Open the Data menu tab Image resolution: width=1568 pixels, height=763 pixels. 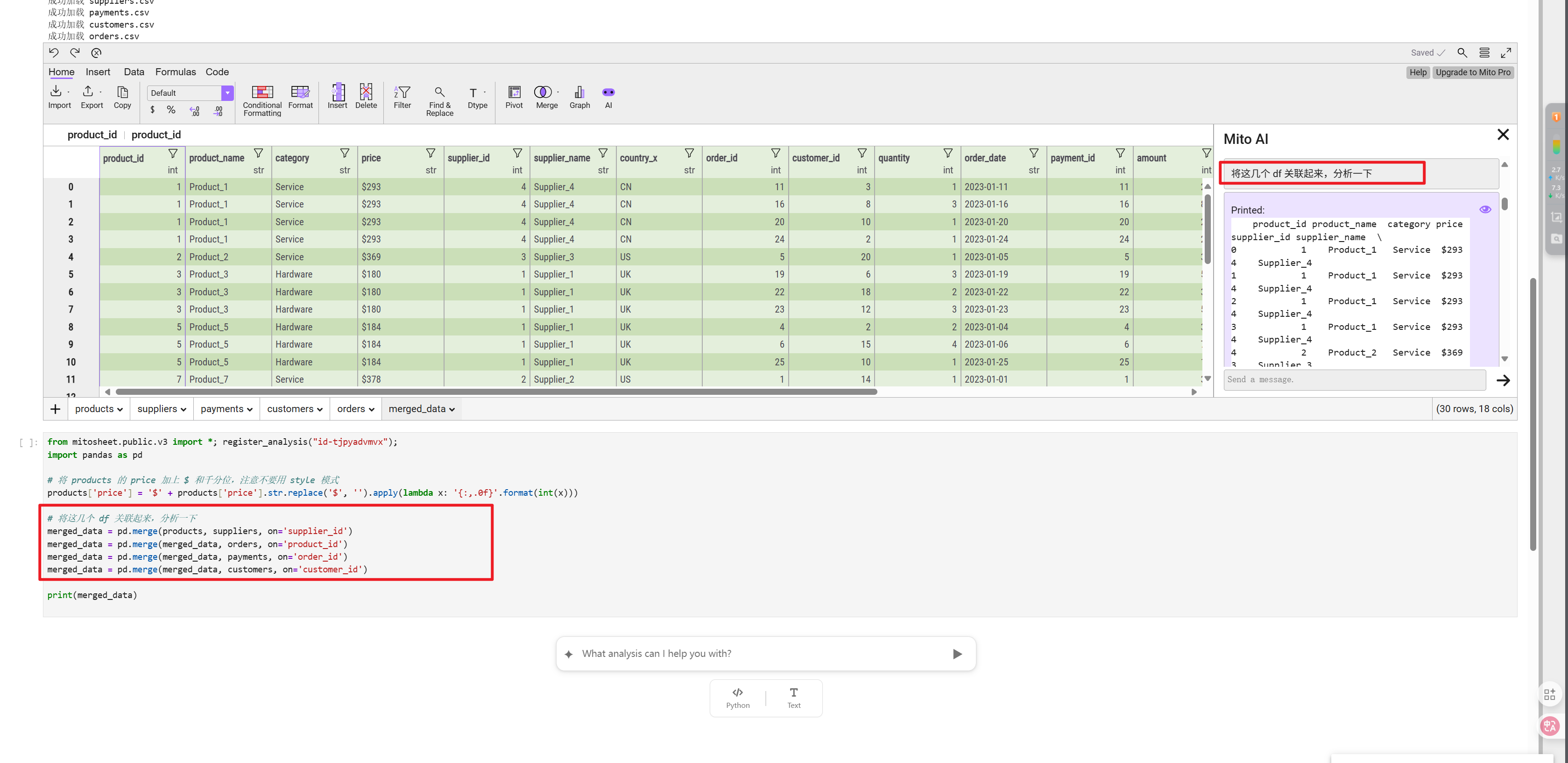click(134, 72)
